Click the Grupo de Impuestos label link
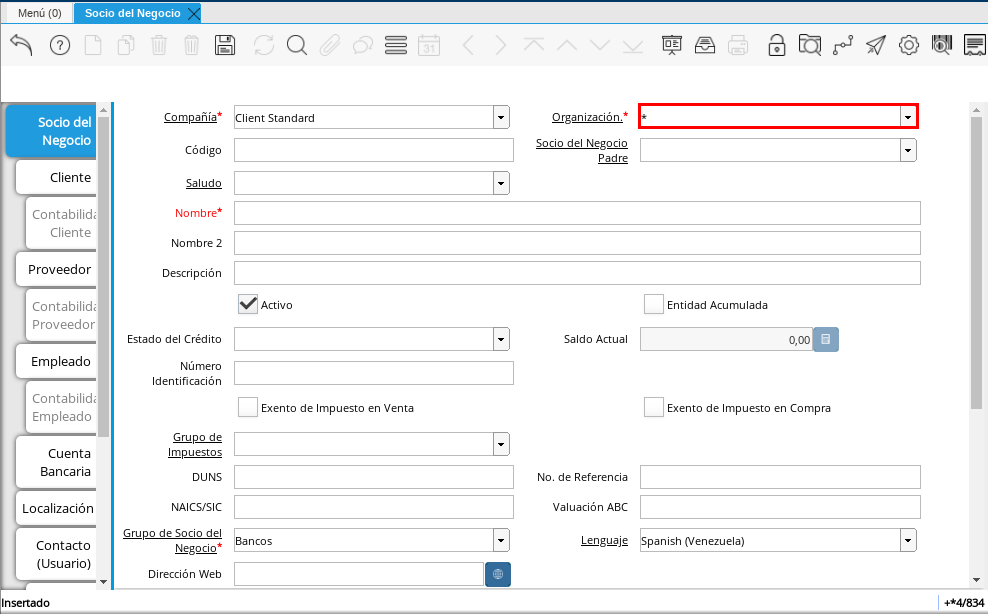The image size is (988, 614). click(195, 444)
